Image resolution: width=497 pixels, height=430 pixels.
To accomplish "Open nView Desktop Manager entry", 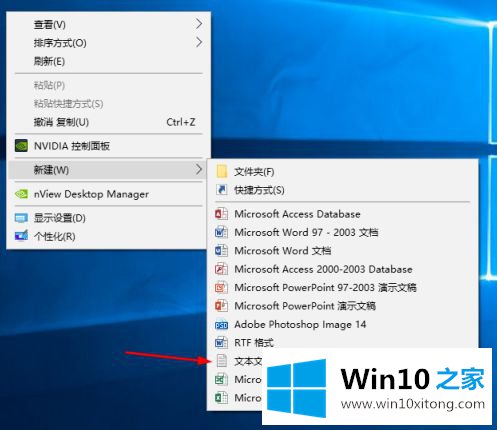I will tap(108, 194).
